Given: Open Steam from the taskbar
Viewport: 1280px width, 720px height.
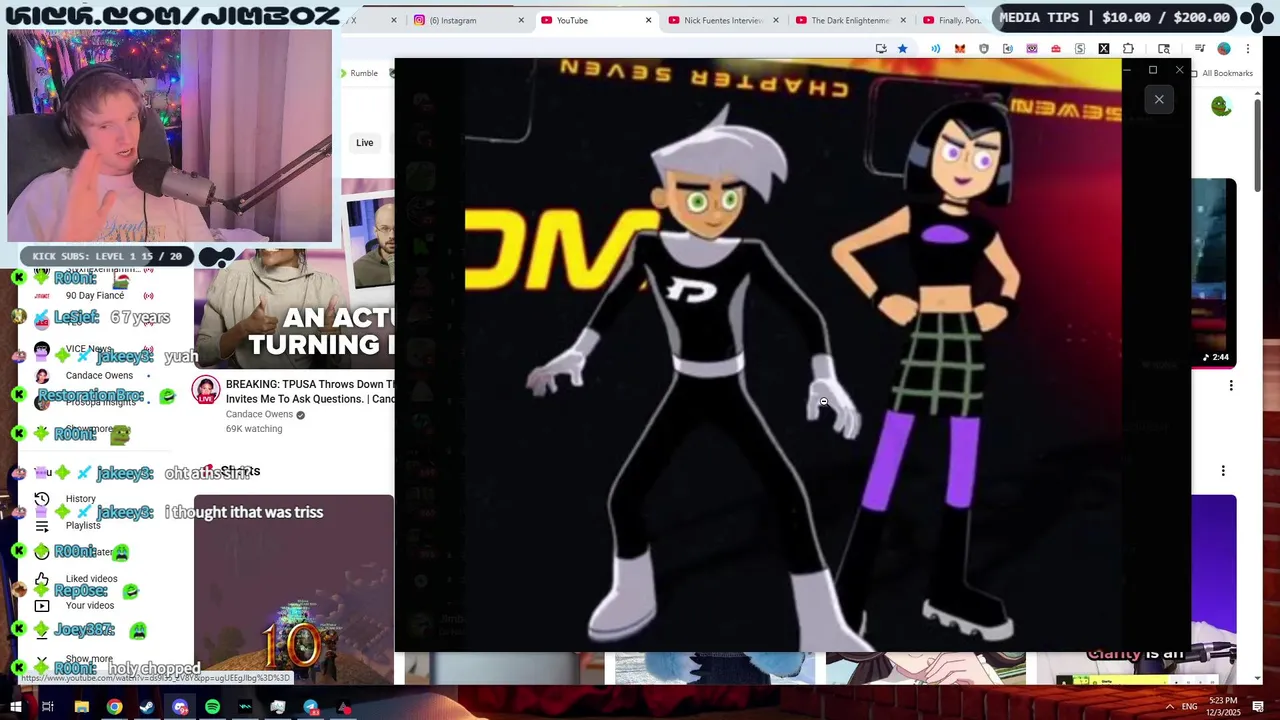Looking at the screenshot, I should pyautogui.click(x=147, y=707).
